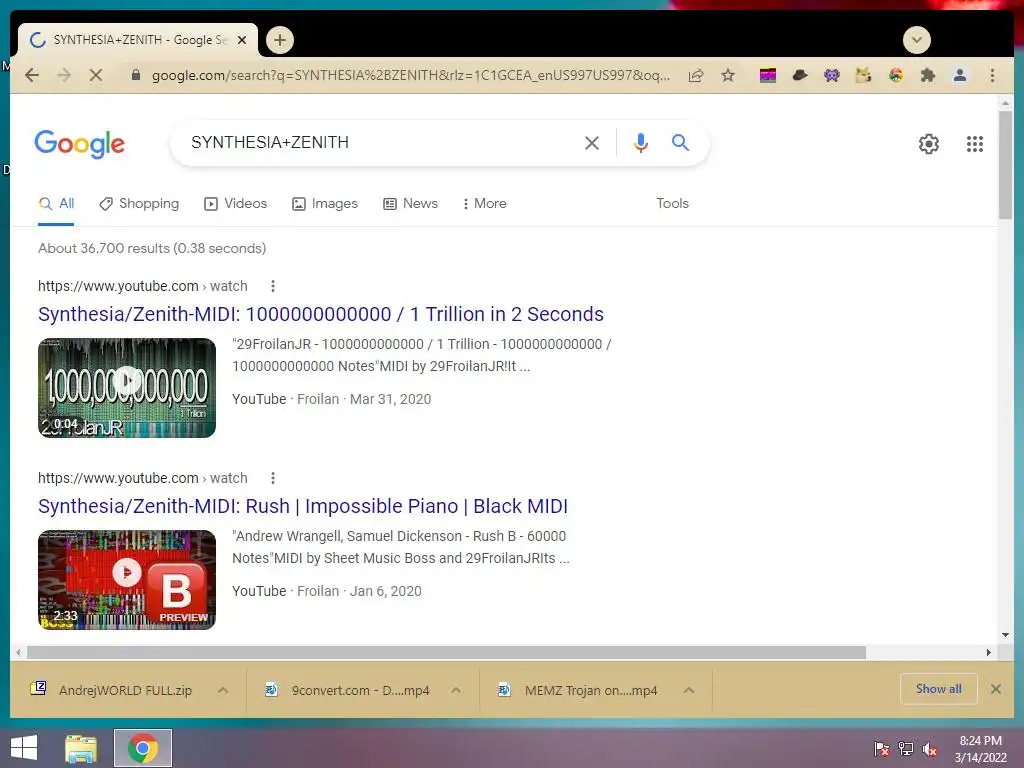Image resolution: width=1024 pixels, height=768 pixels.
Task: Click the share page icon in address bar
Action: [696, 75]
